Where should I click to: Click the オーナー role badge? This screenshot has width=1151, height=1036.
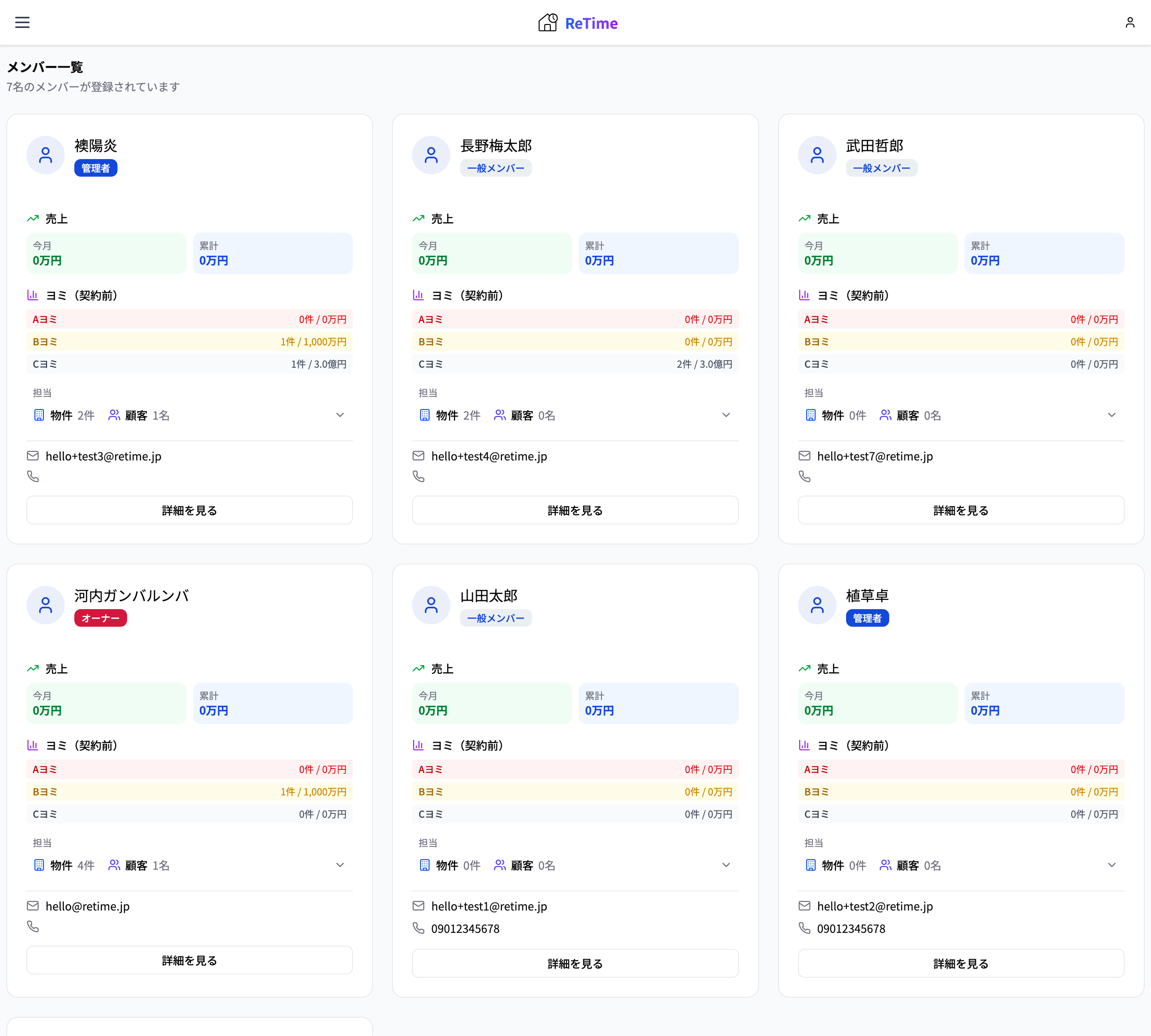(x=100, y=618)
